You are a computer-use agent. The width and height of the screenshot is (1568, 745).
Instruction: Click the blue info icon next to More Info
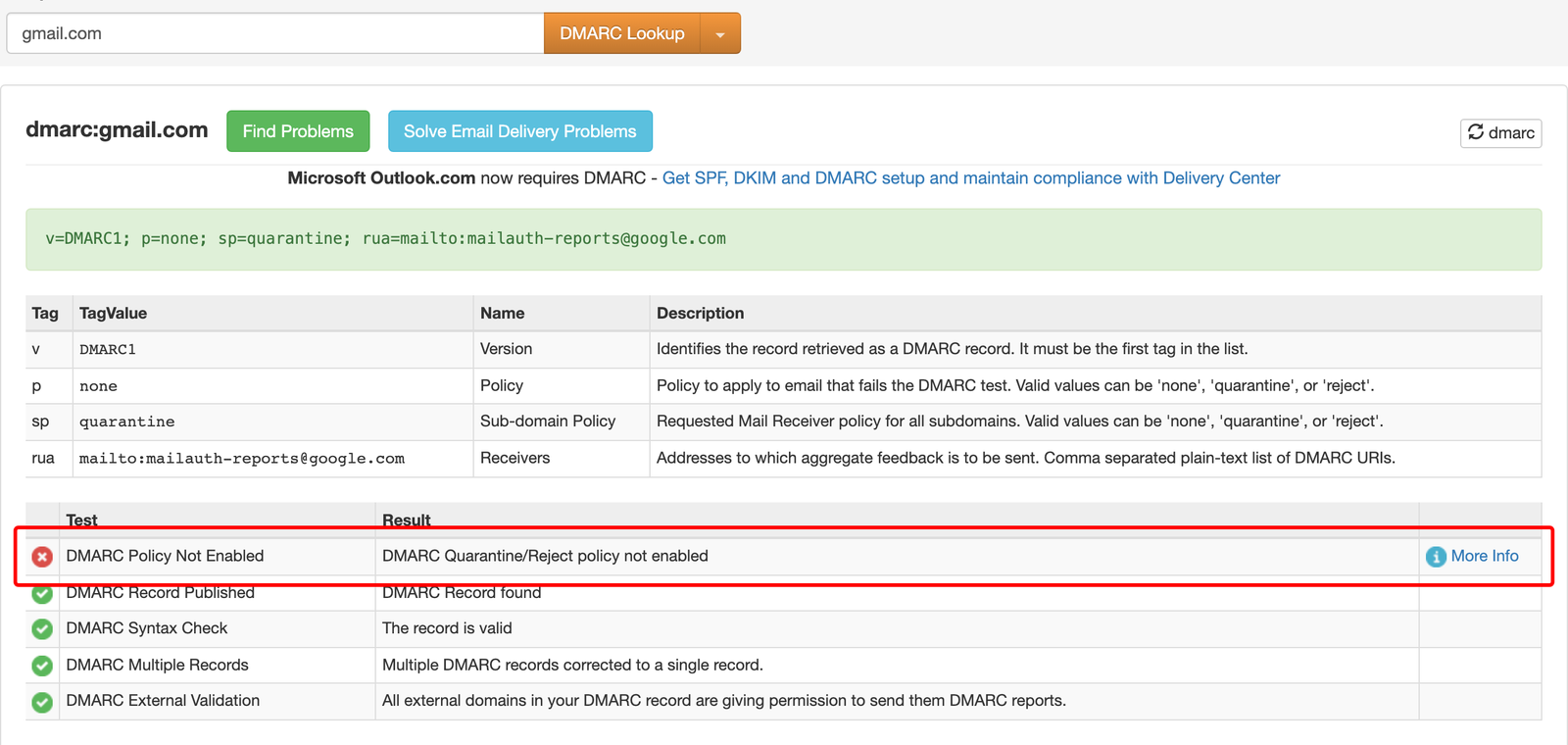click(1436, 557)
